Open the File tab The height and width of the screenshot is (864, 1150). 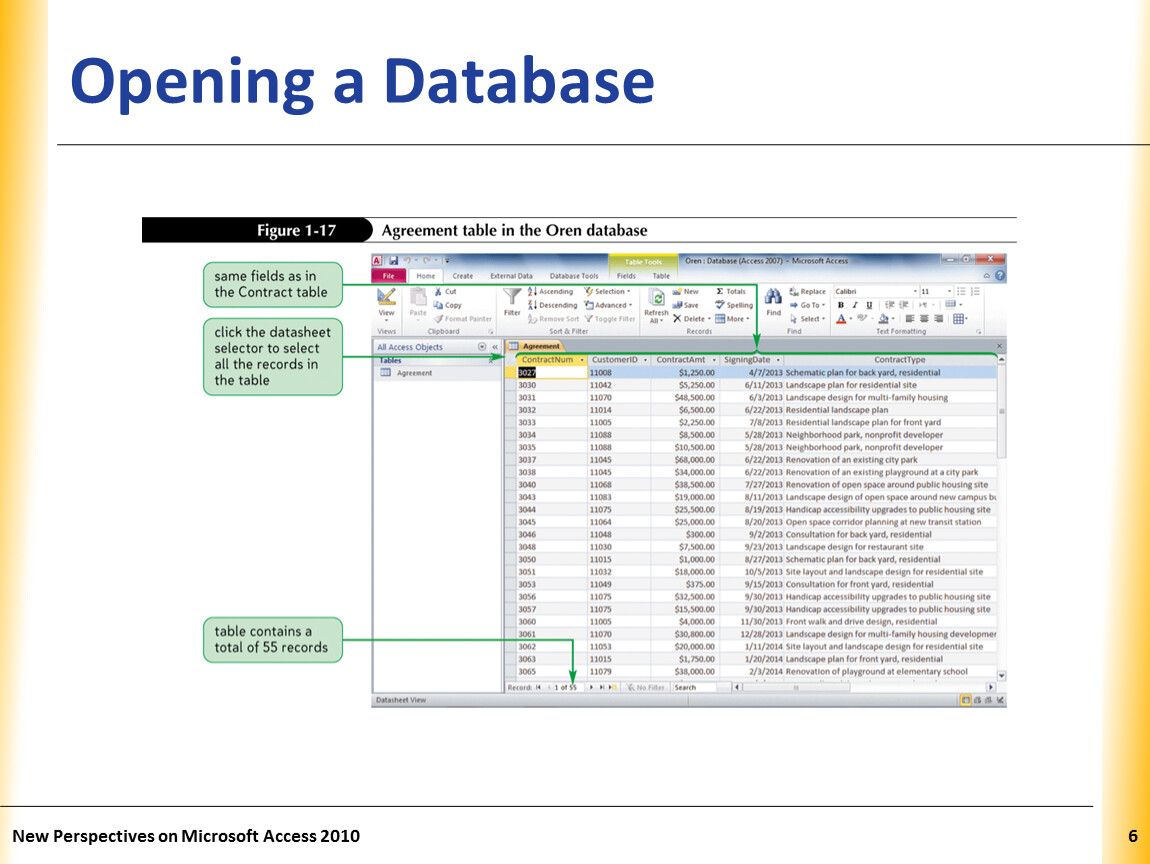point(389,276)
